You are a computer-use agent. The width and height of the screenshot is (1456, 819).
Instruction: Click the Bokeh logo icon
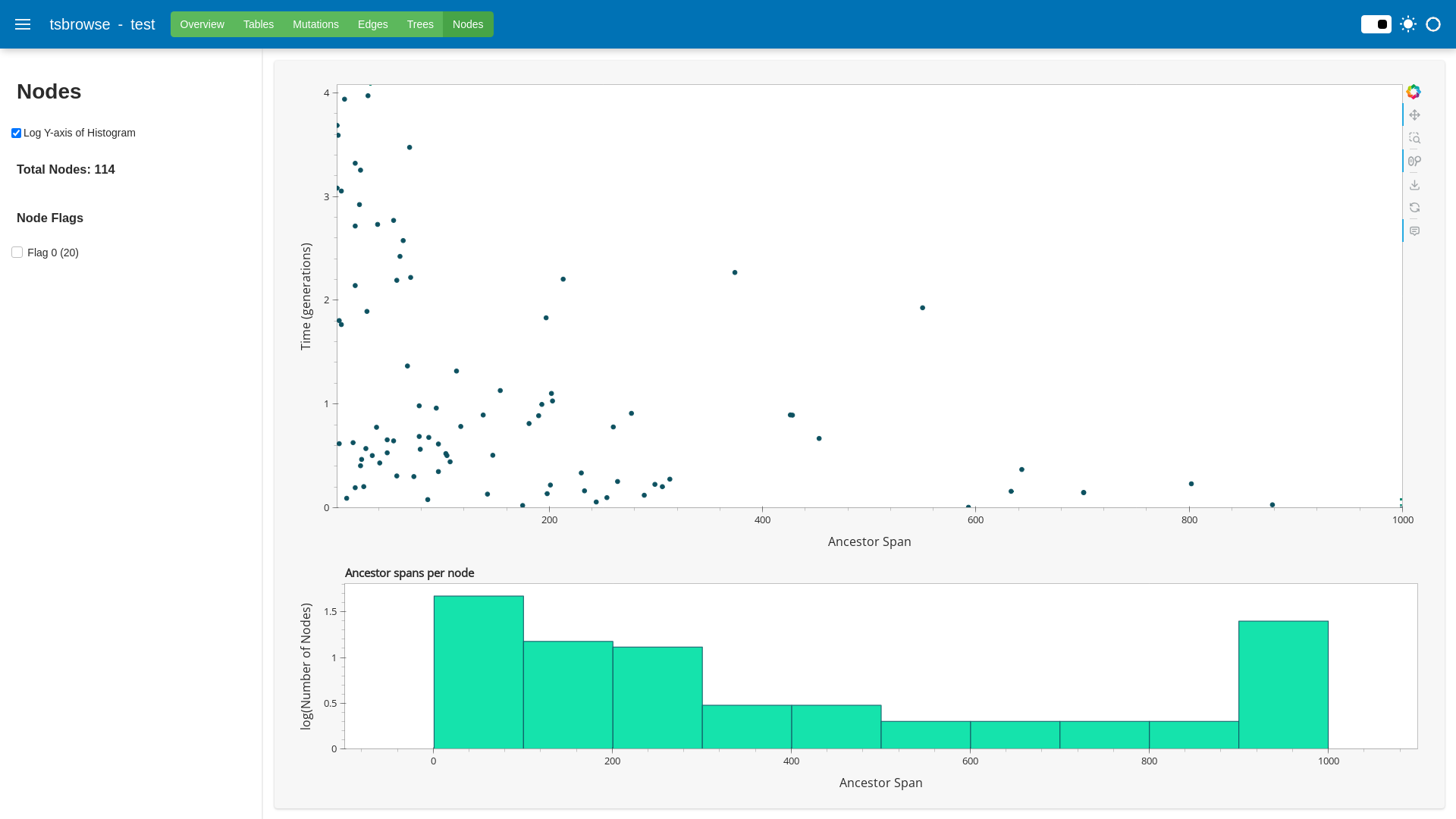click(x=1414, y=92)
